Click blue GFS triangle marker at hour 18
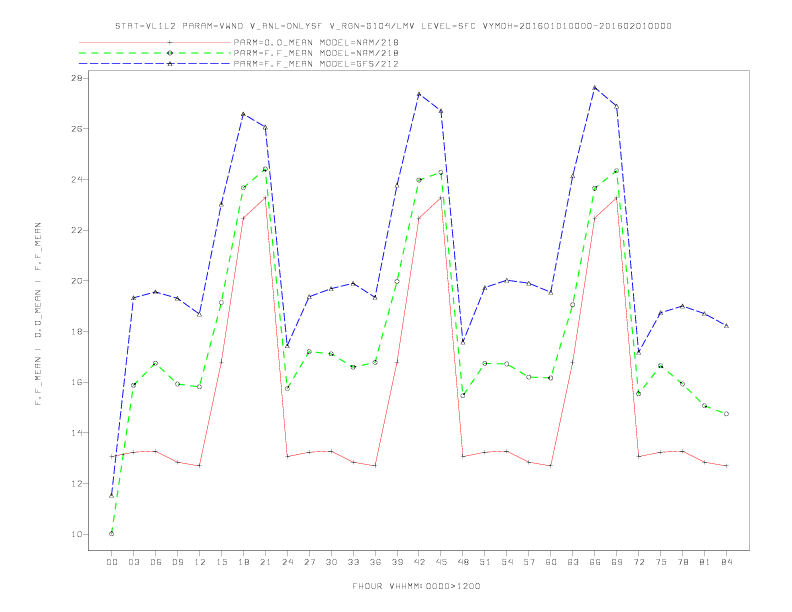792x612 pixels. (x=243, y=114)
